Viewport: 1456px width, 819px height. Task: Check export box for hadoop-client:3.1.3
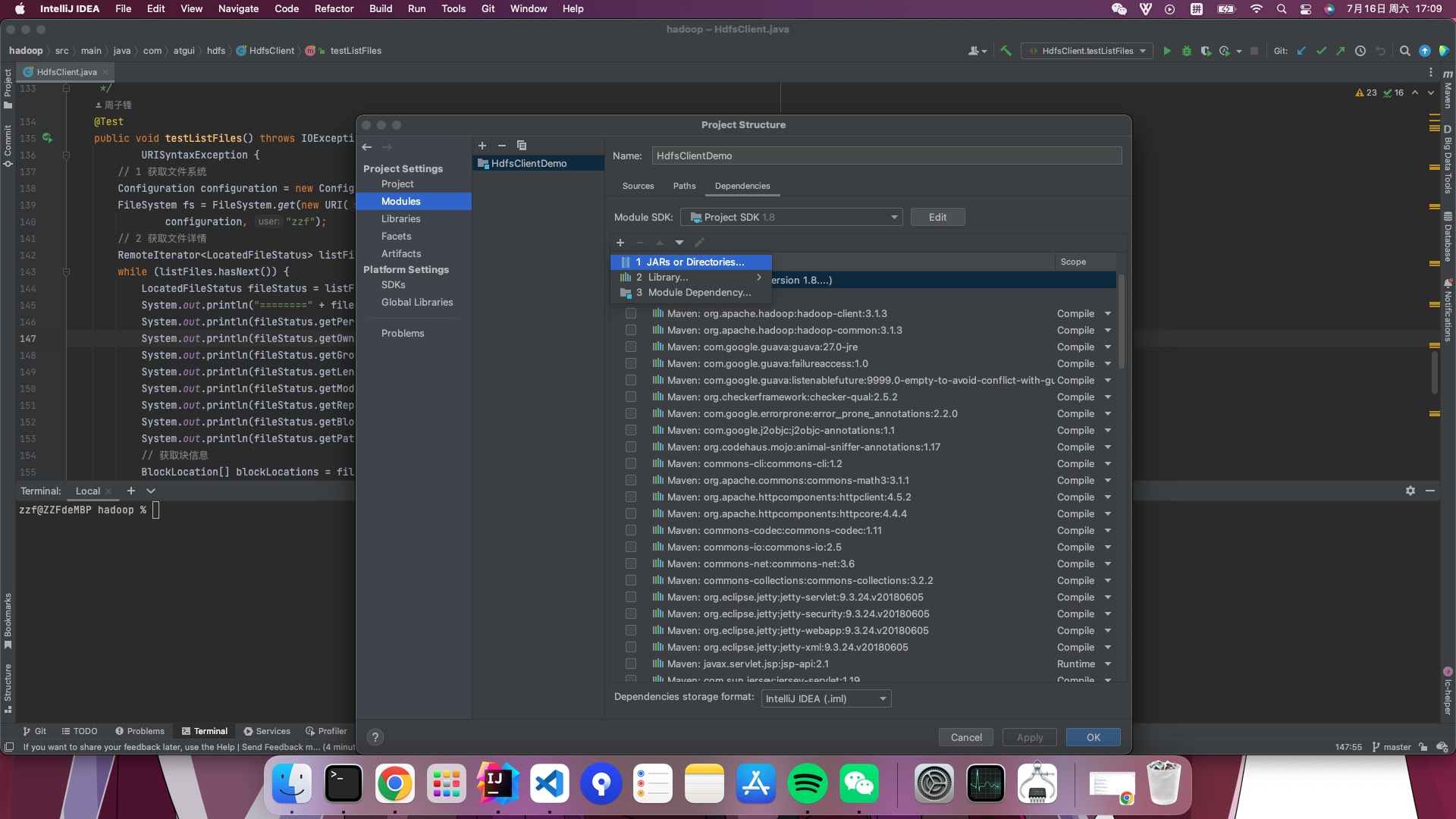631,313
